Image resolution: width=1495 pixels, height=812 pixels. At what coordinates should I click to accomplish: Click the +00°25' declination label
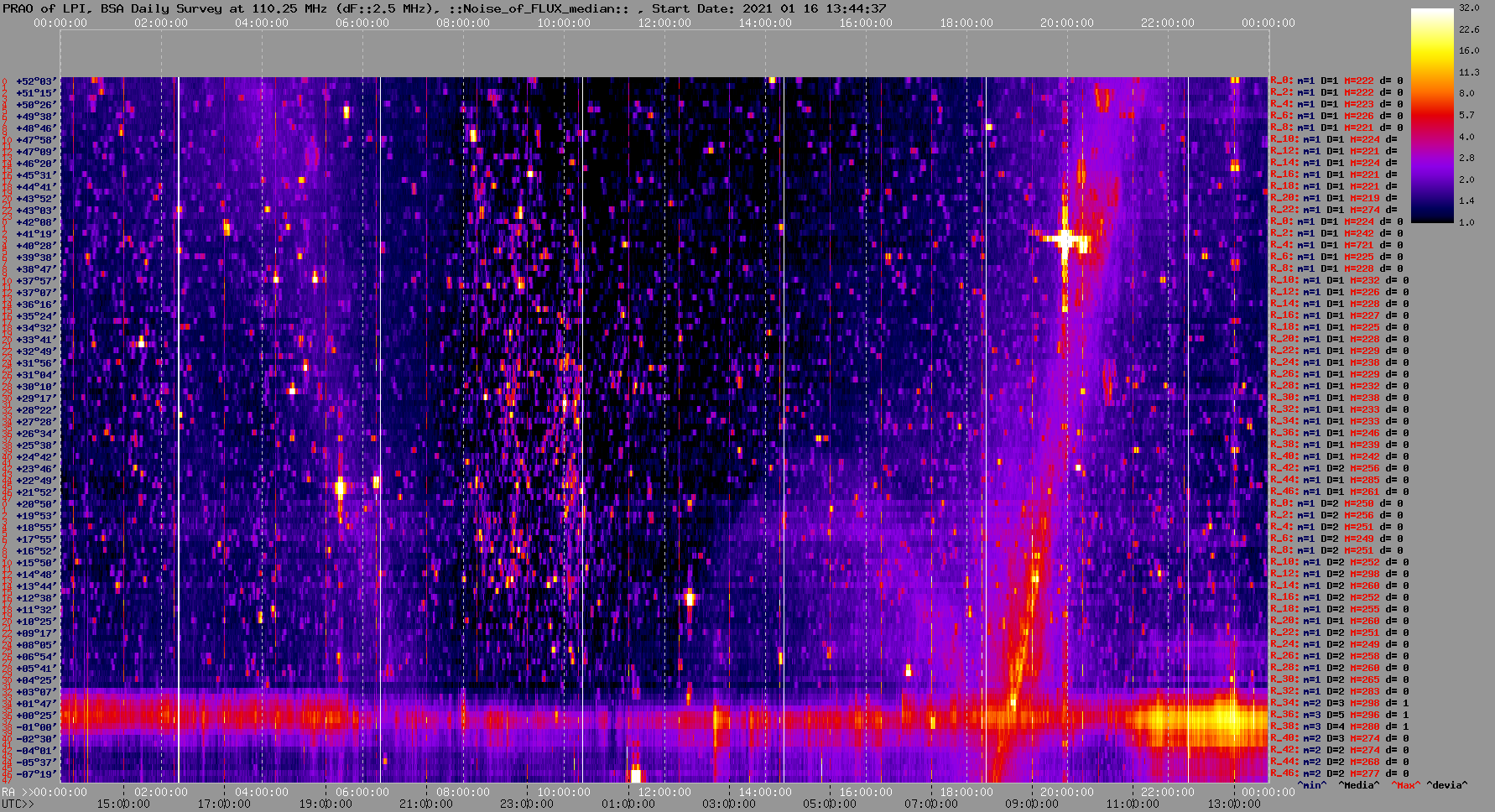click(x=35, y=716)
